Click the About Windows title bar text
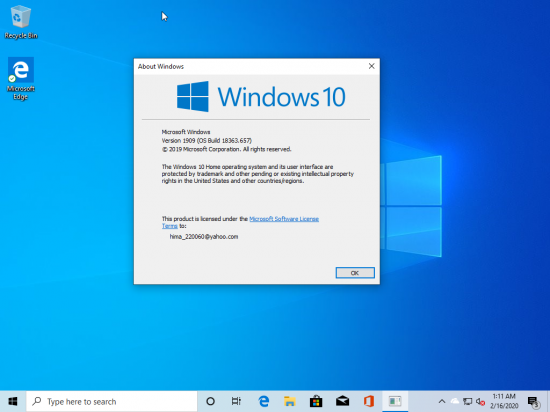The width and height of the screenshot is (550, 412). 161,67
